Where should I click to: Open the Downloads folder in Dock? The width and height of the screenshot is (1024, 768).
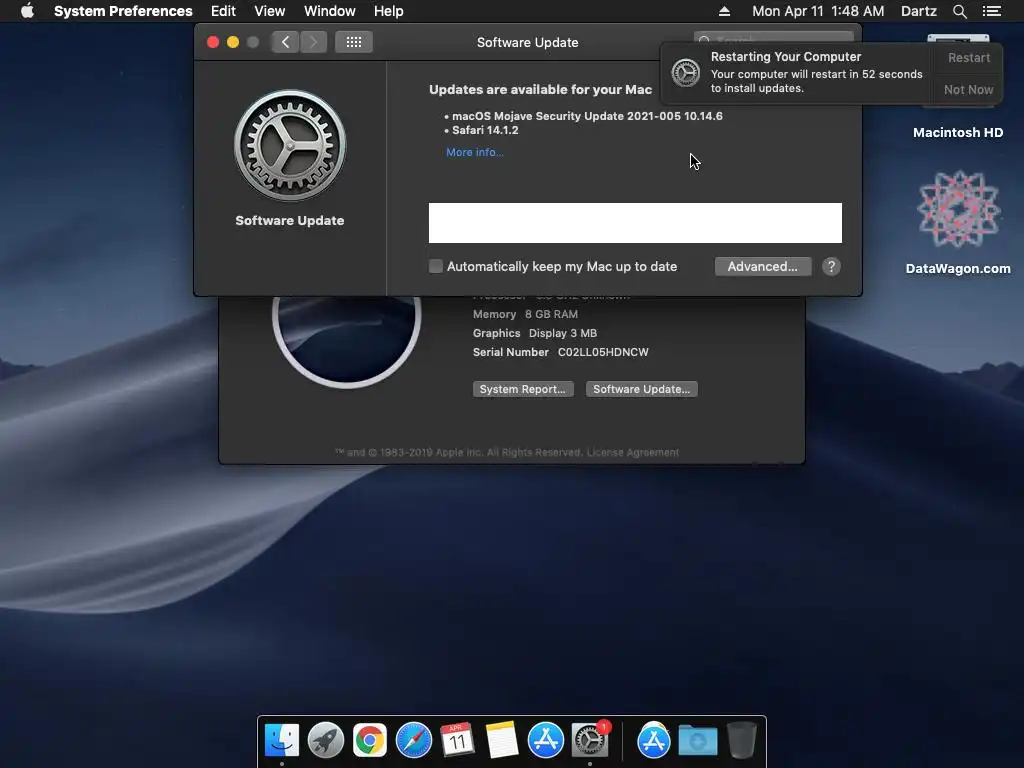click(x=697, y=741)
